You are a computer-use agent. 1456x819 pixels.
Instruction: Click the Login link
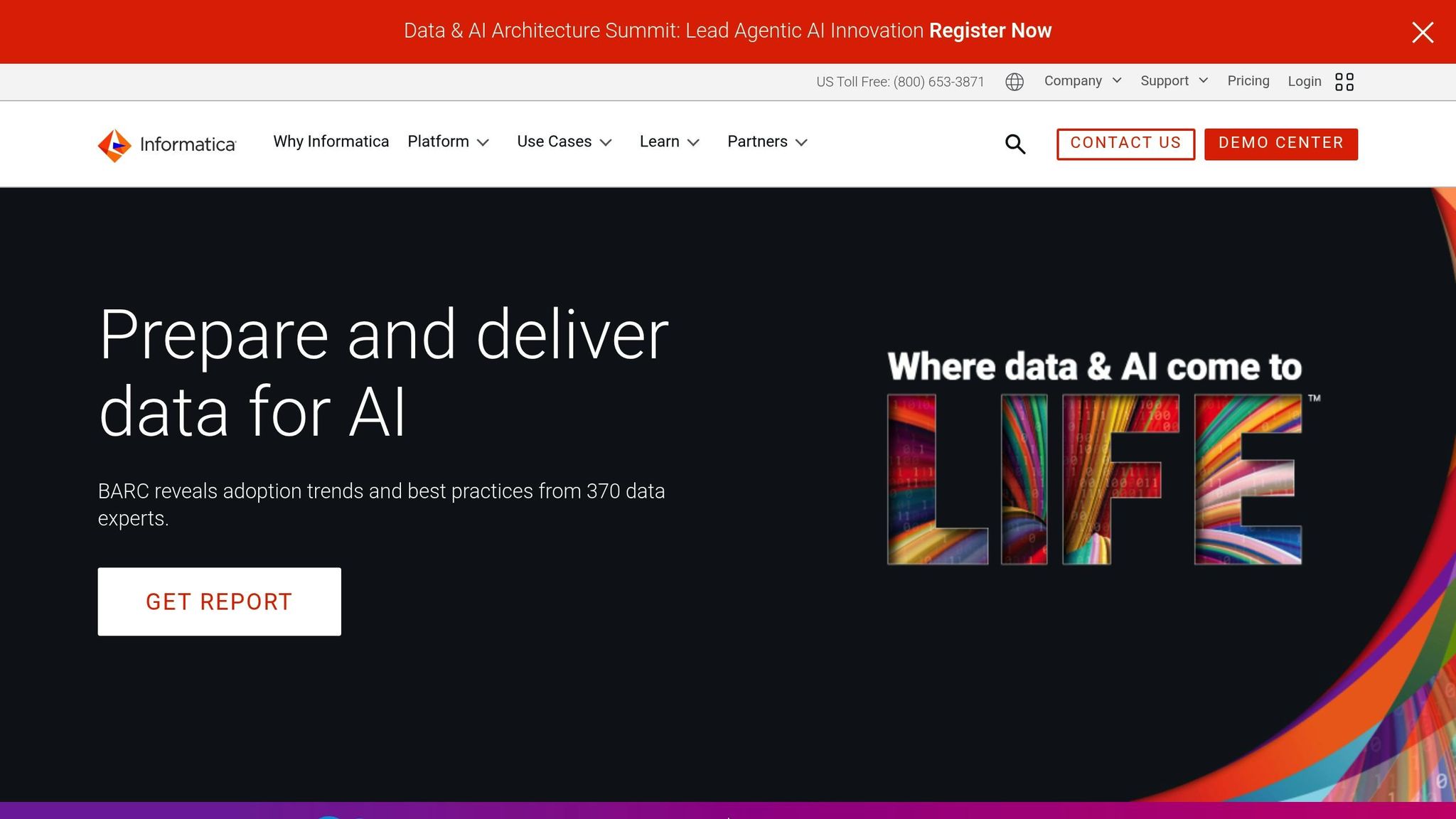tap(1304, 82)
